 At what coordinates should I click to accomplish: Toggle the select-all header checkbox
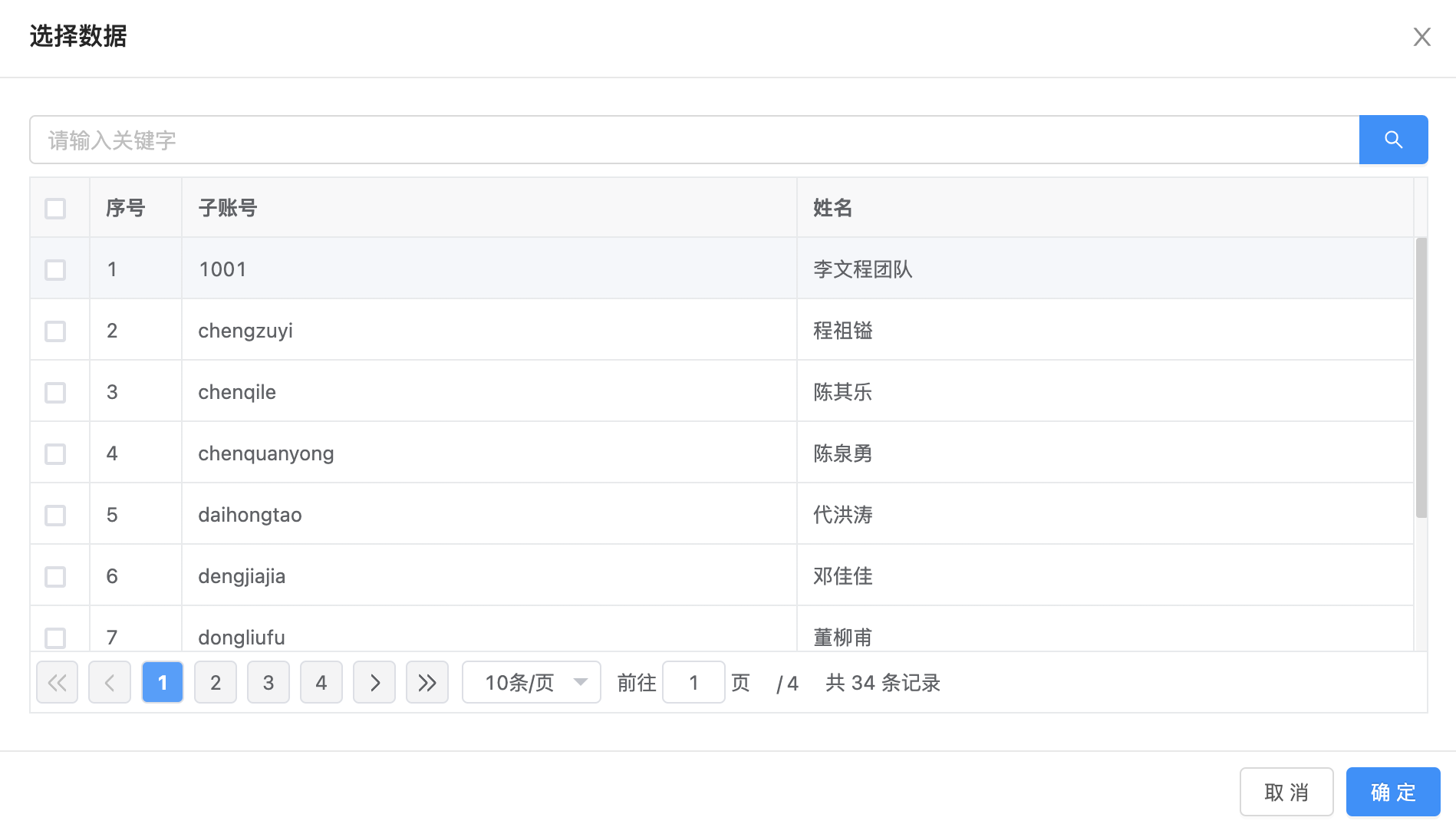pos(55,208)
